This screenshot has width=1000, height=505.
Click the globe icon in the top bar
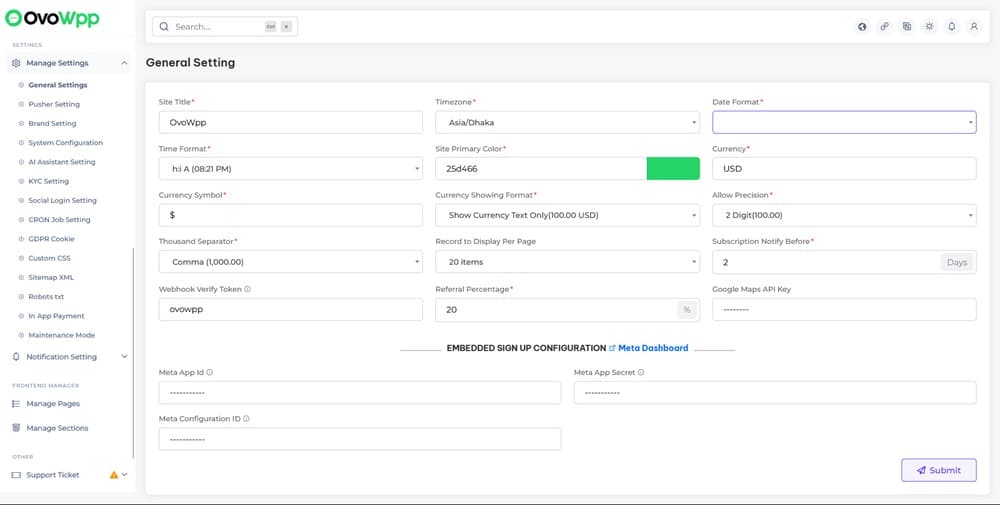click(x=862, y=27)
